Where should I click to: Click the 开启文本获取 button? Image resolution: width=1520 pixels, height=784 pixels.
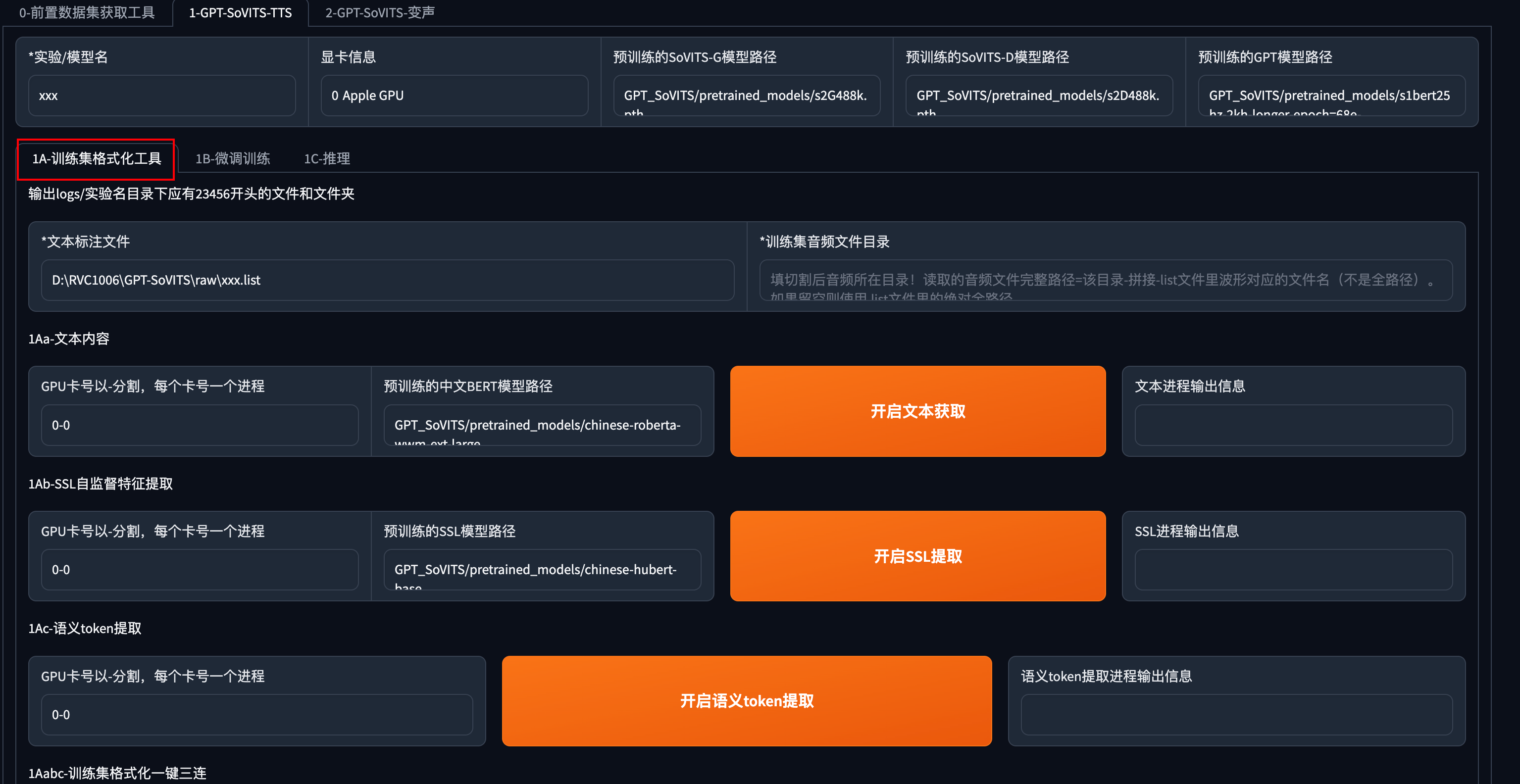coord(917,411)
